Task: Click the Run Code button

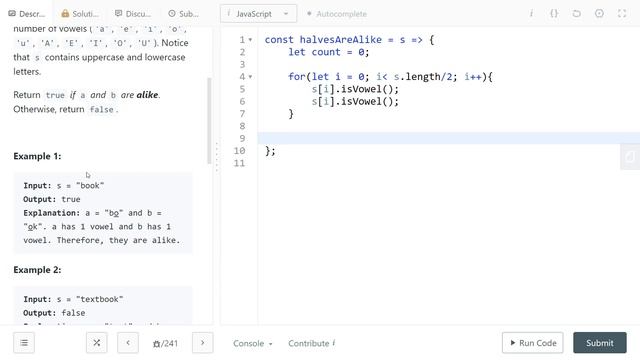Action: click(533, 343)
